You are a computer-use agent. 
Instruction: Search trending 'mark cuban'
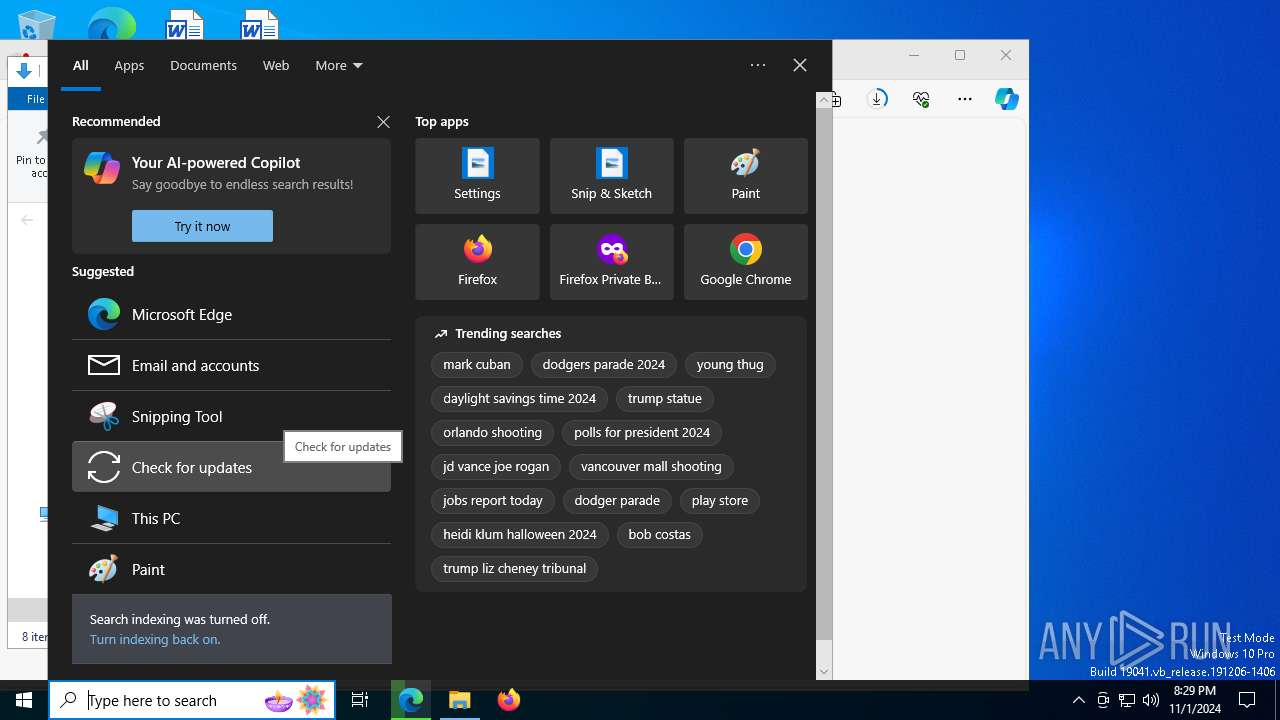click(477, 365)
